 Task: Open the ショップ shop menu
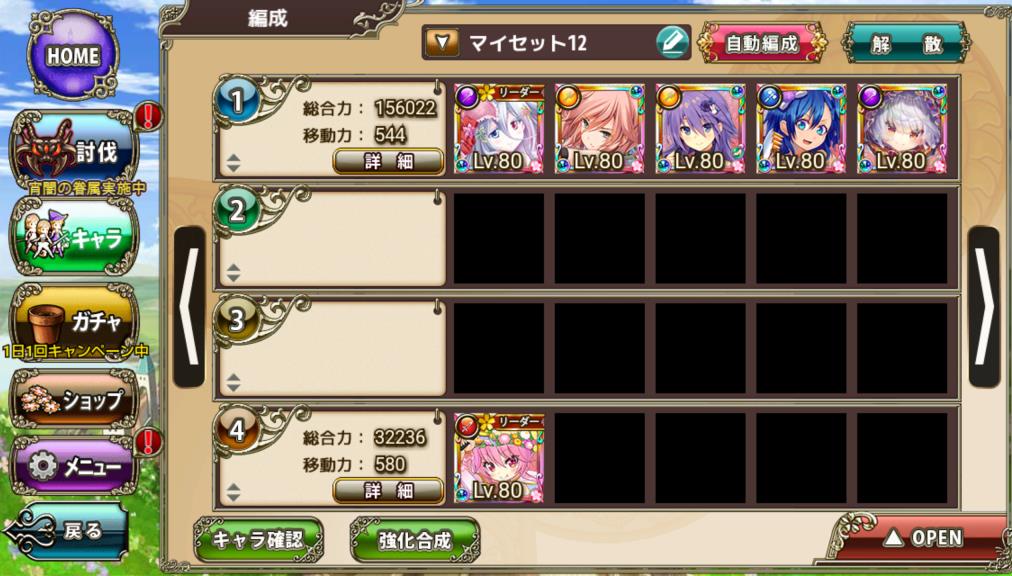coord(74,399)
